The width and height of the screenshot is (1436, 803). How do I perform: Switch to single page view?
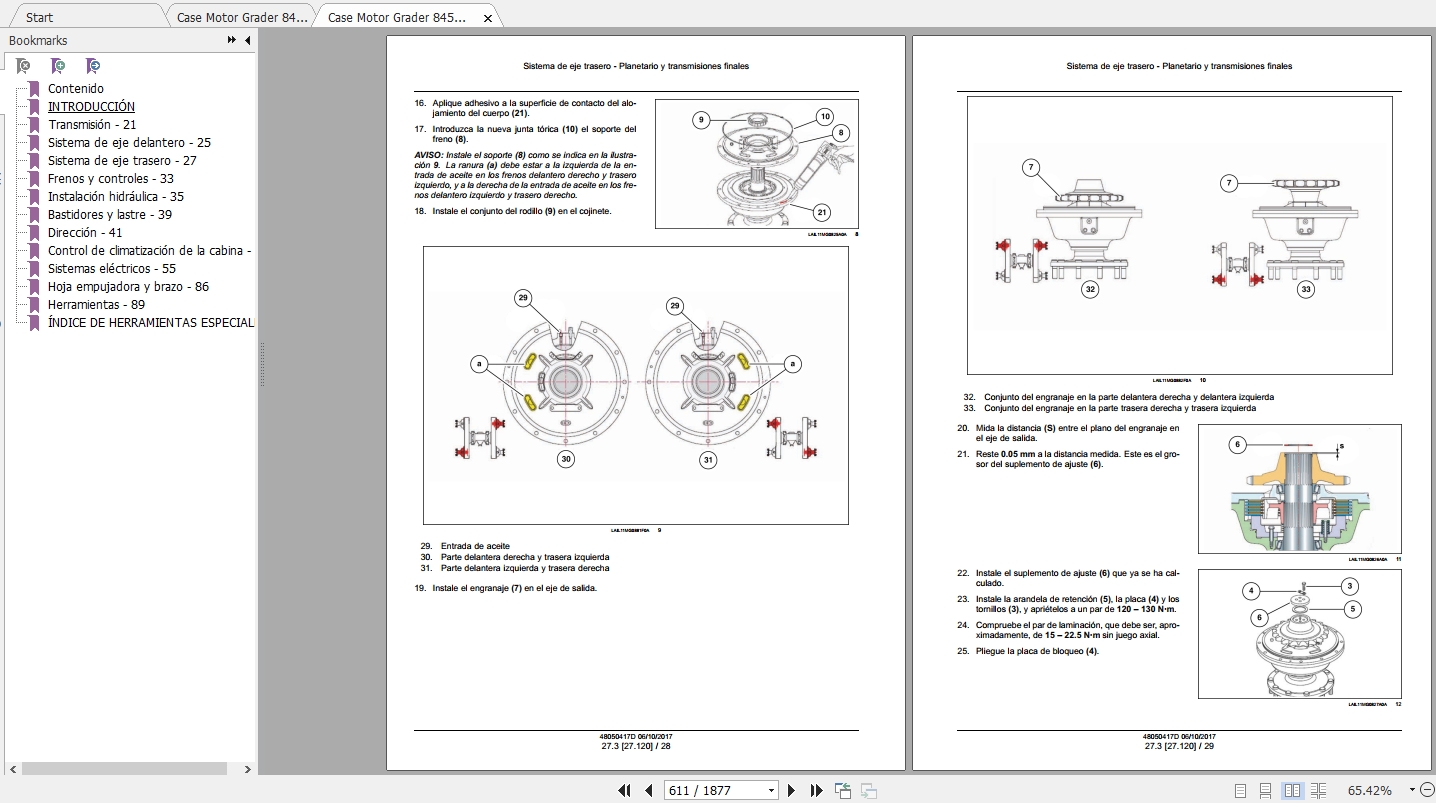point(1240,791)
